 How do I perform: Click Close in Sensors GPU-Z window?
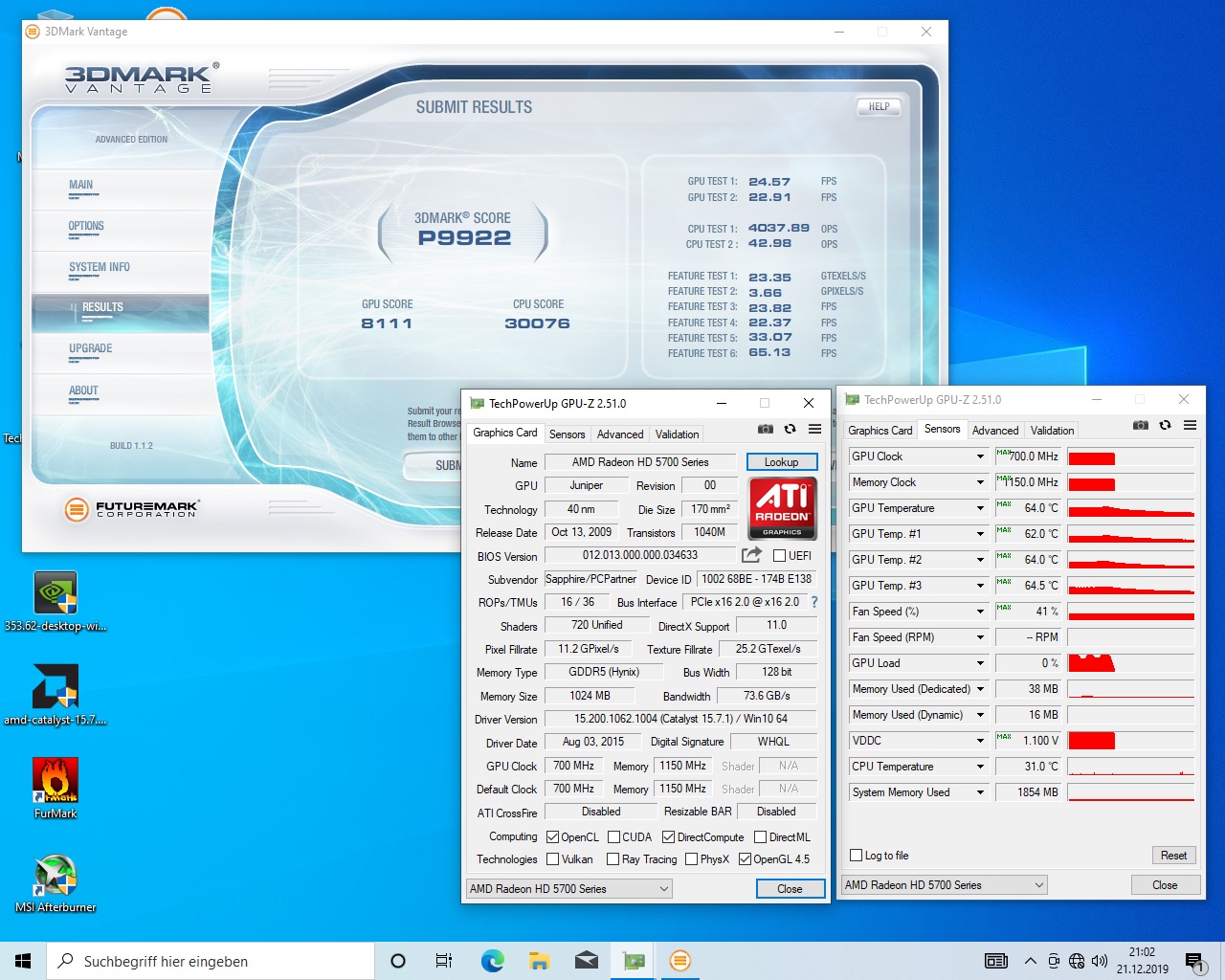click(1165, 885)
